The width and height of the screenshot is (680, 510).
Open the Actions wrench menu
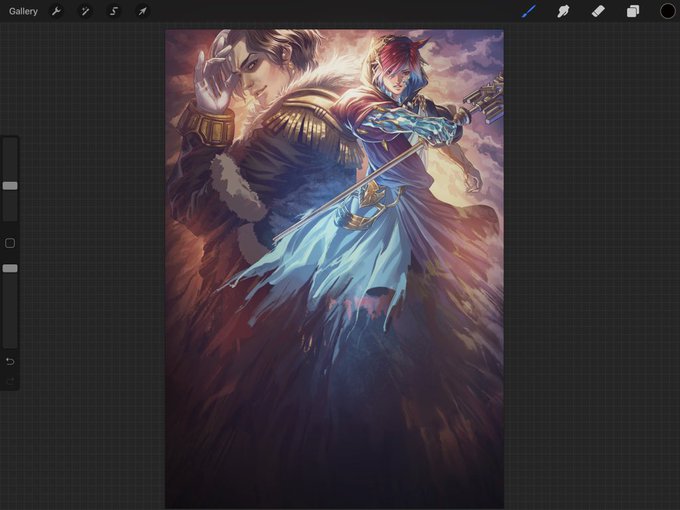56,11
